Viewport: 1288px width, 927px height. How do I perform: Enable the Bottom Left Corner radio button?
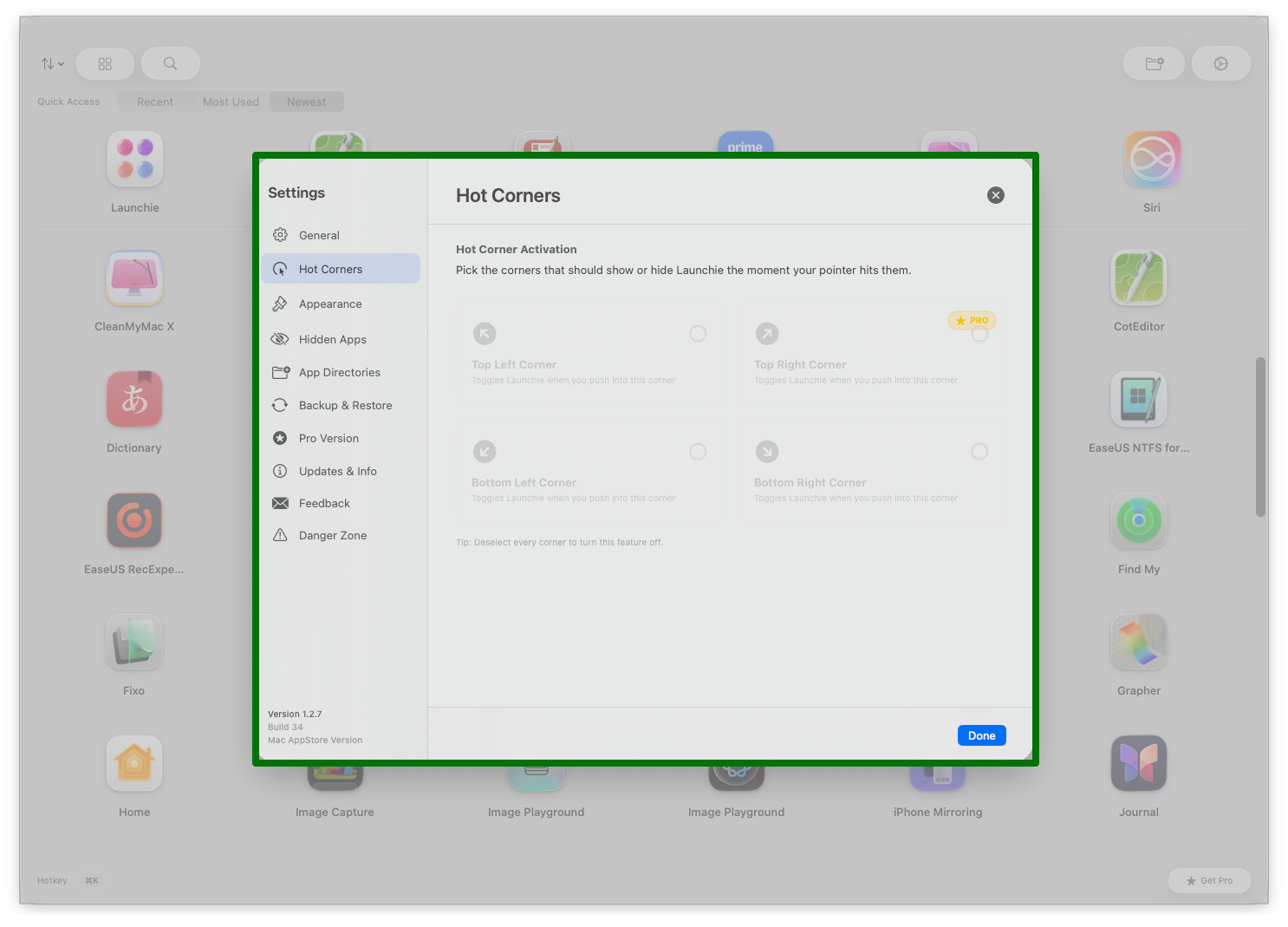click(x=698, y=452)
